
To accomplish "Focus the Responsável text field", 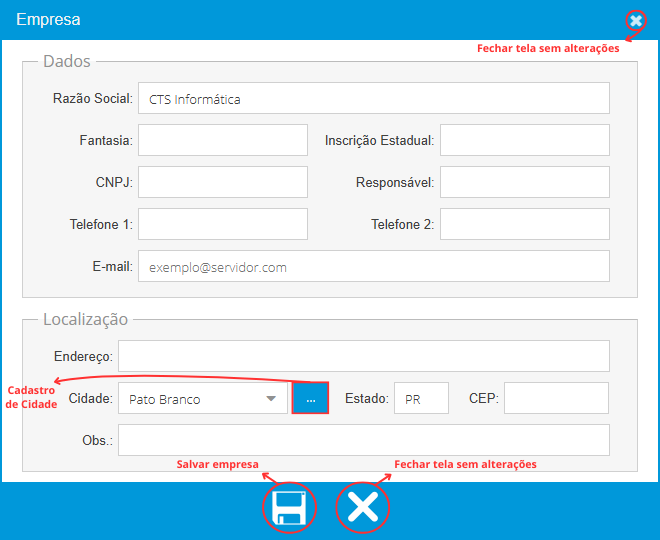I will pos(524,183).
